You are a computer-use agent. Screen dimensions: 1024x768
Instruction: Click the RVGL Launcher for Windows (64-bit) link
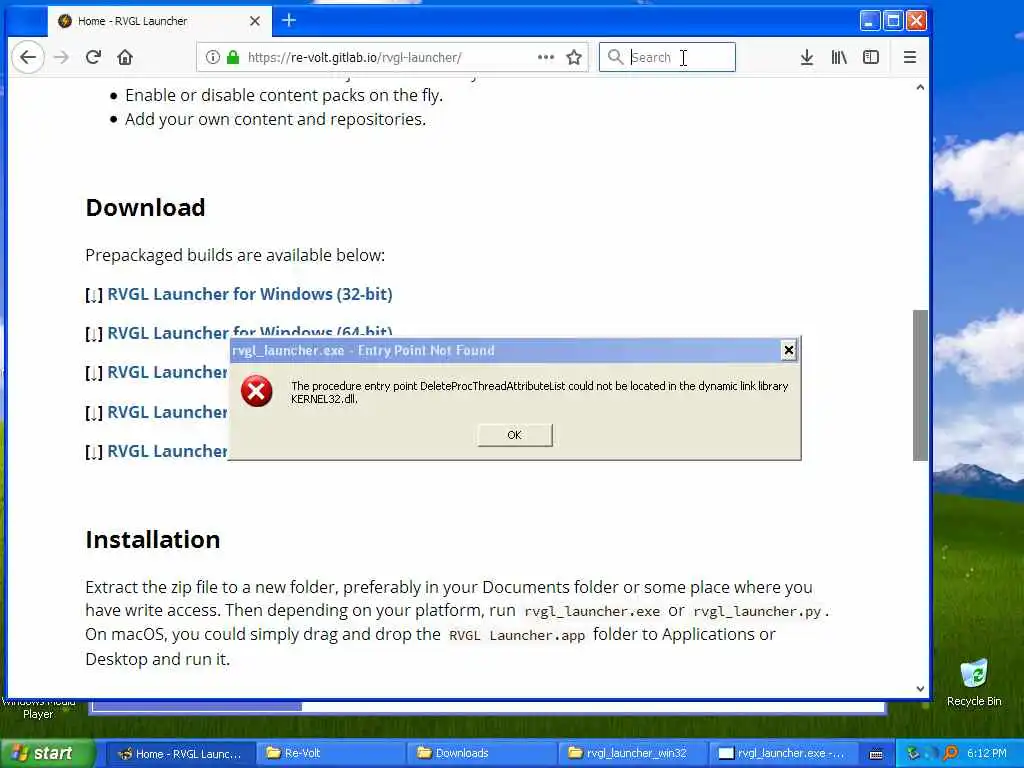249,332
